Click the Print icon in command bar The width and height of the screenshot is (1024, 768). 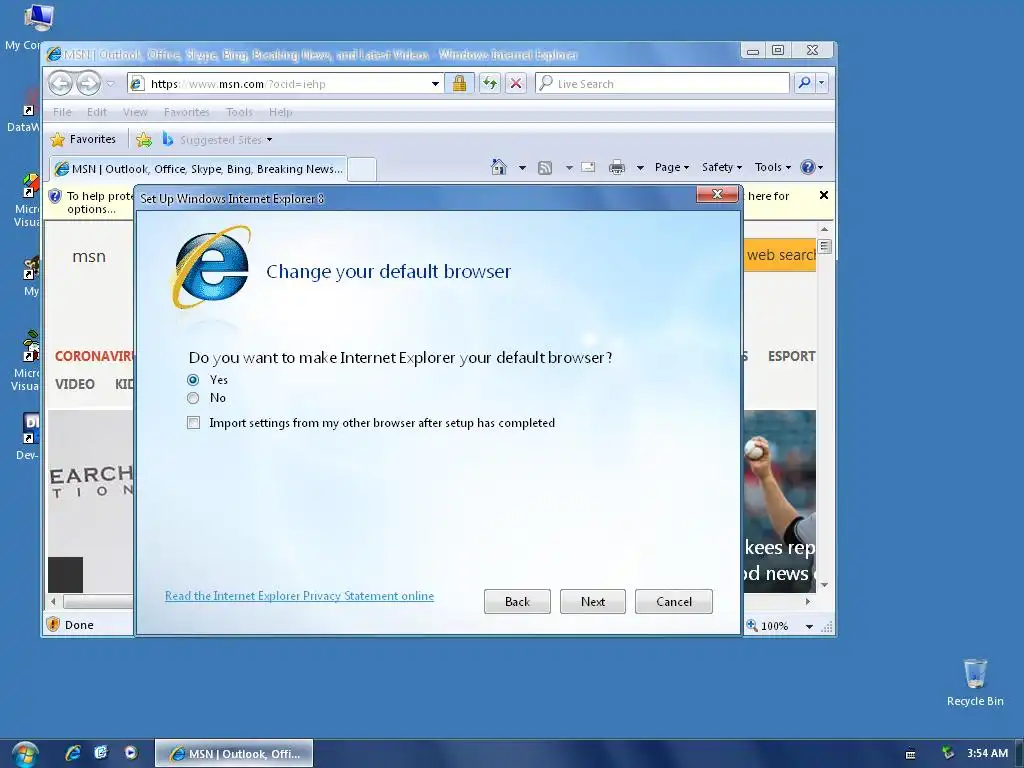coord(616,168)
